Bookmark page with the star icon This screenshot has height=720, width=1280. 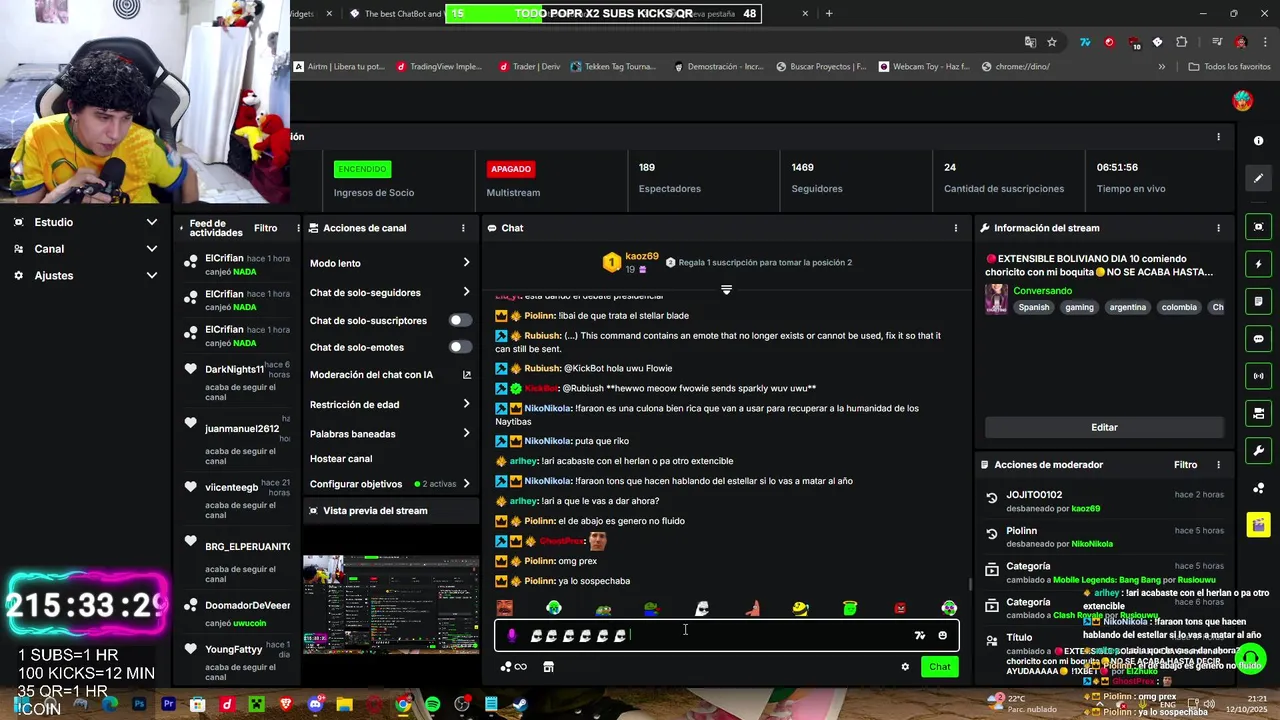click(x=1052, y=42)
